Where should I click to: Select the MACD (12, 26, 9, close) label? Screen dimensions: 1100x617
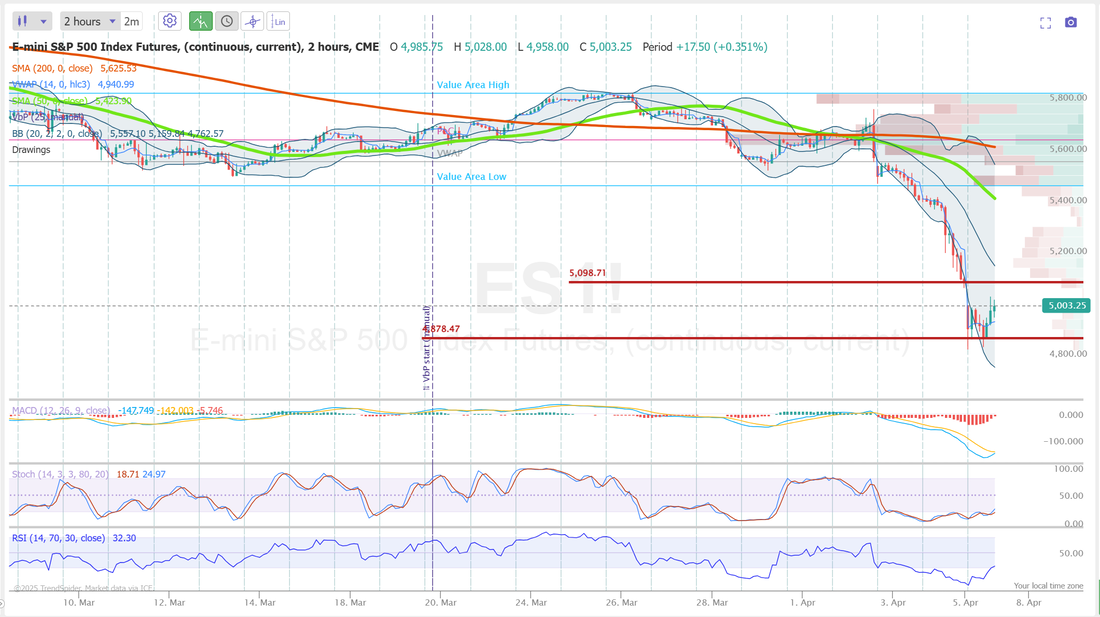point(60,410)
